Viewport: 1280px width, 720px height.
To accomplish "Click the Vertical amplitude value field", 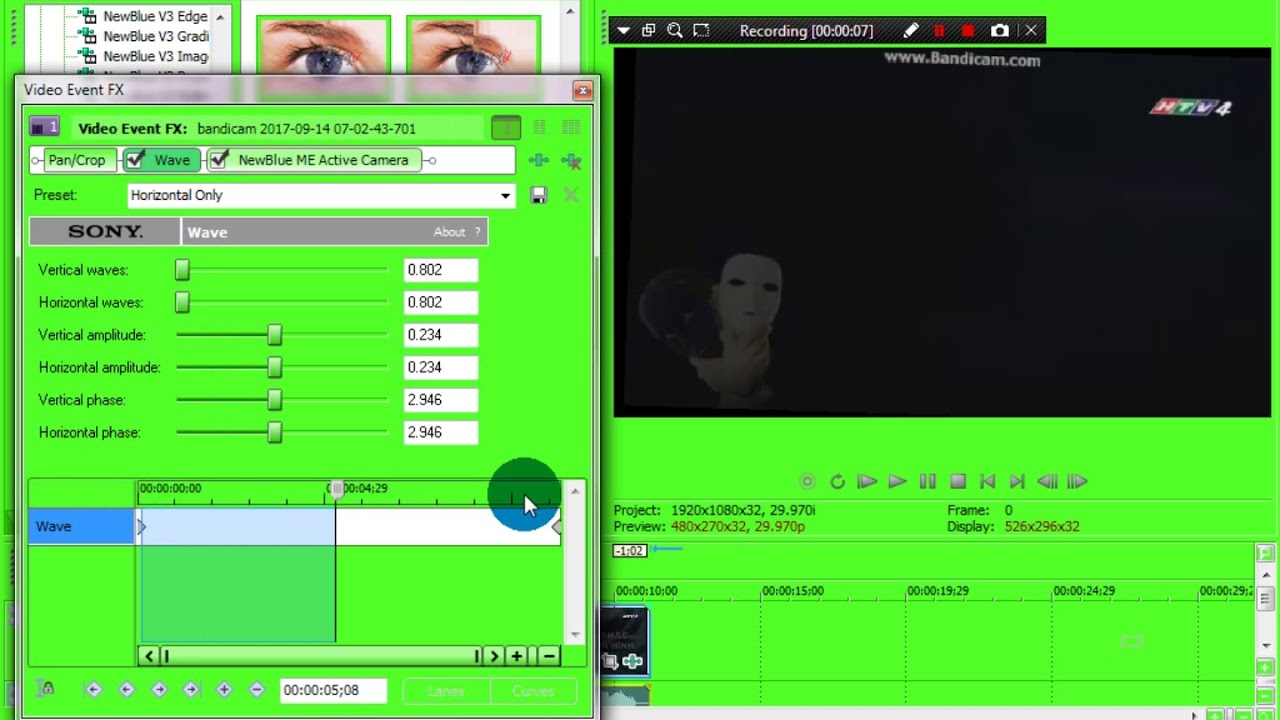I will 441,335.
